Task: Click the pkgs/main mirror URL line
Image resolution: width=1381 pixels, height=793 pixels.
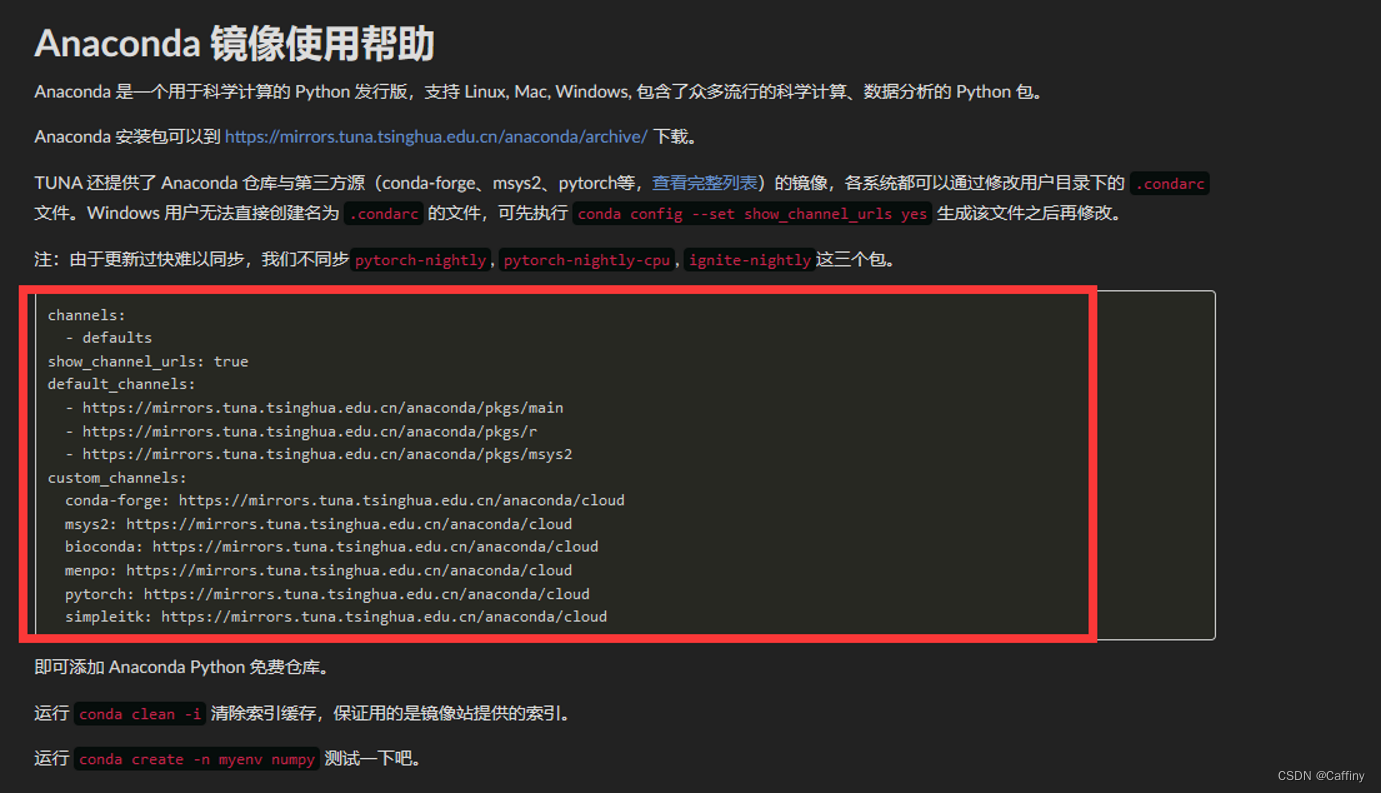Action: (314, 408)
